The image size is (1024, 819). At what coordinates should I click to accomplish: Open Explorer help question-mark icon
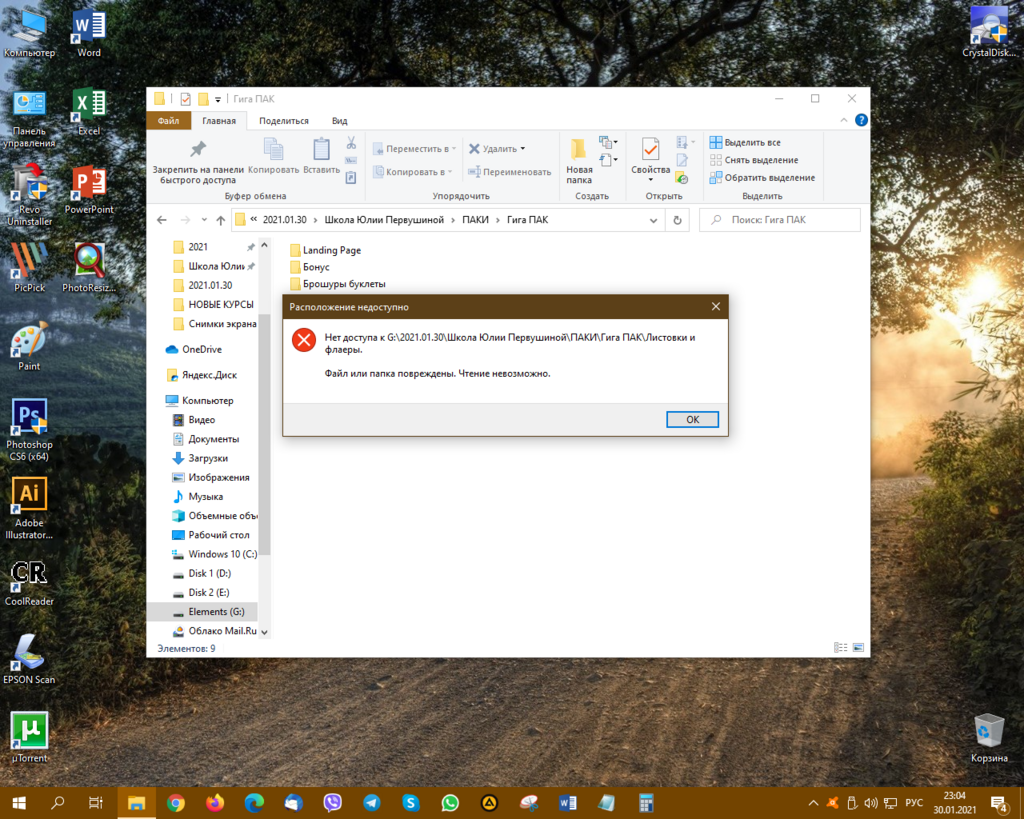point(861,120)
